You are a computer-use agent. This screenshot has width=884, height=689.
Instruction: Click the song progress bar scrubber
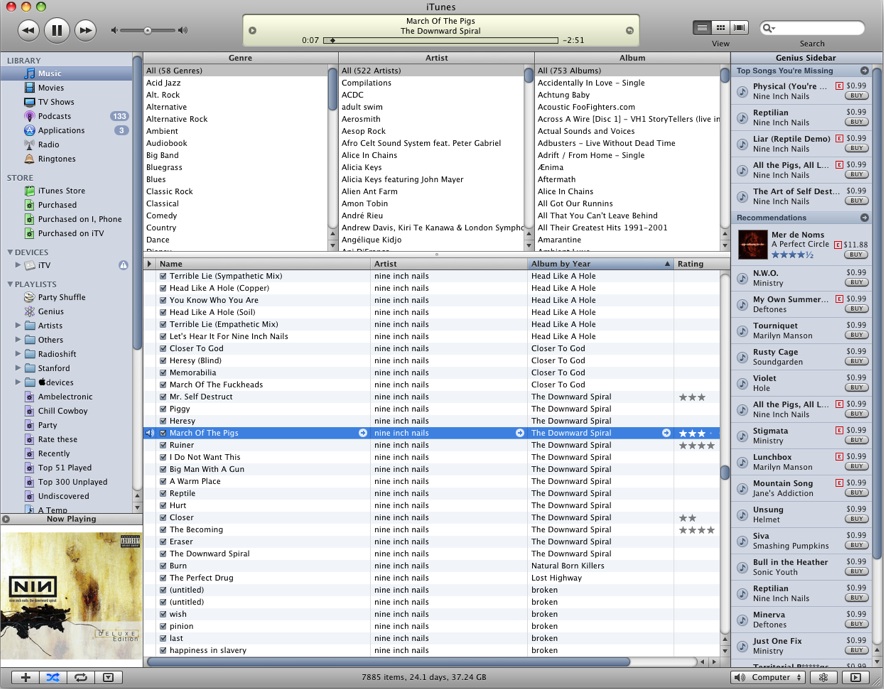pyautogui.click(x=333, y=40)
